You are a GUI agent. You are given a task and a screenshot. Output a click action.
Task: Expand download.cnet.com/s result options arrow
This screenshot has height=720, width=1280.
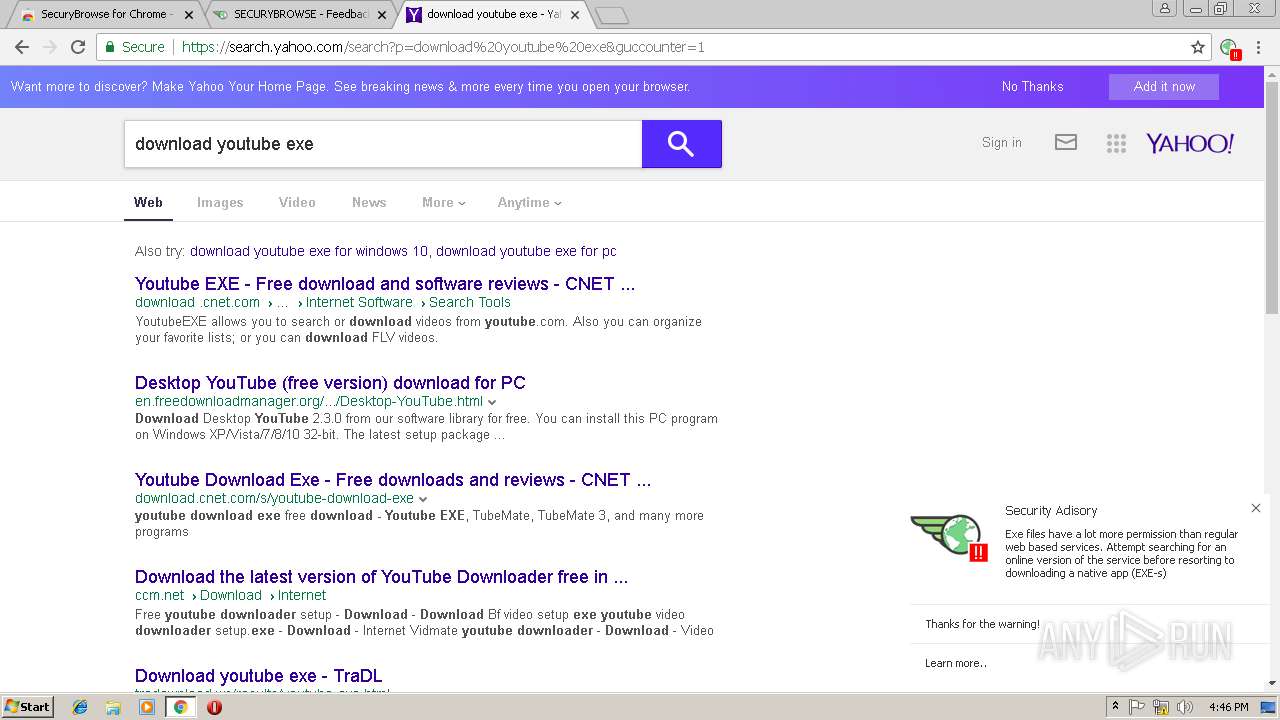(423, 499)
